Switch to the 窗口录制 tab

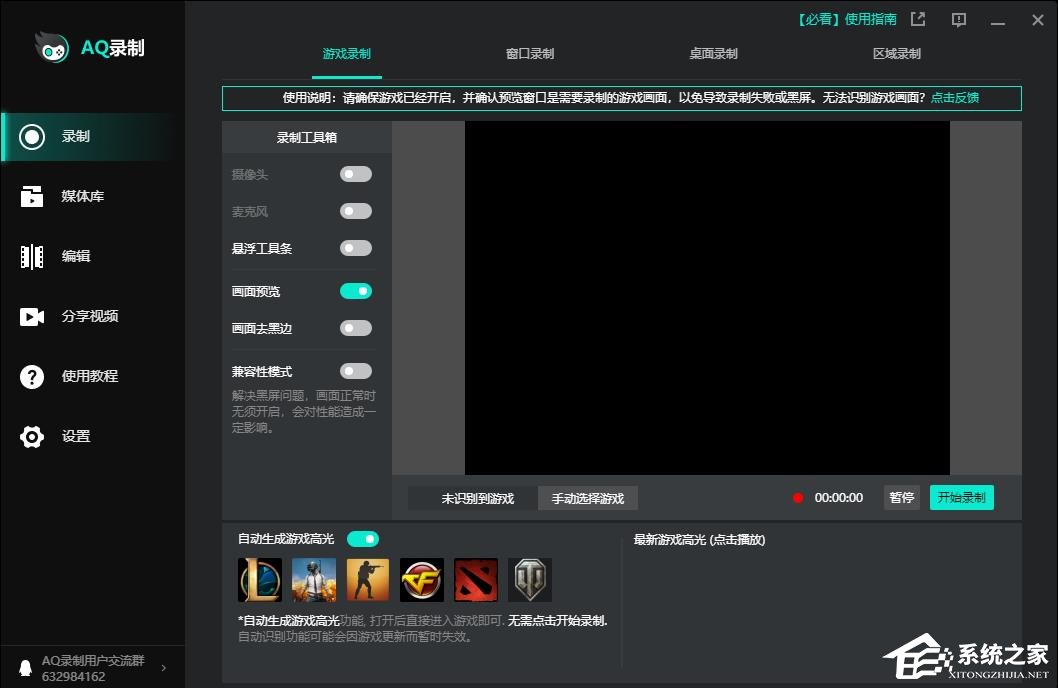coord(529,53)
